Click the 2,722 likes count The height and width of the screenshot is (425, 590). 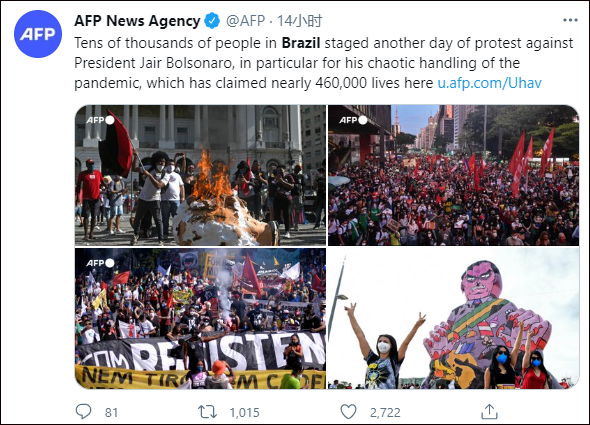pos(385,413)
